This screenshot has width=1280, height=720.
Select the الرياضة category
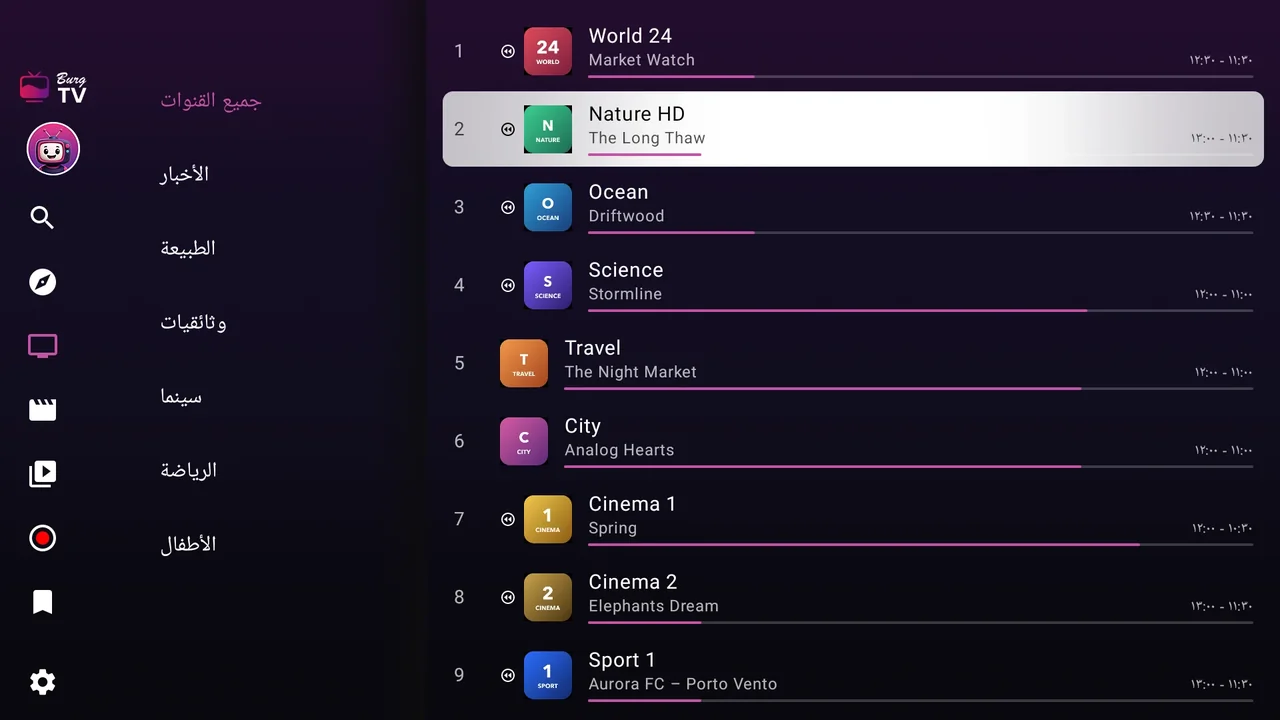click(x=189, y=470)
